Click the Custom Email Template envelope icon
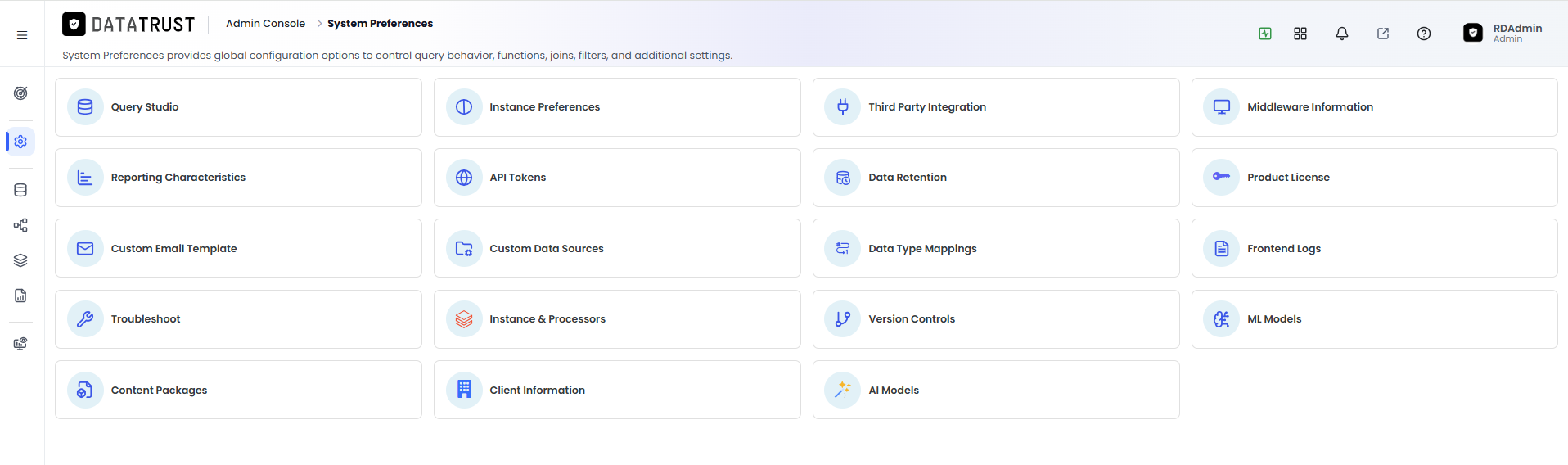 click(x=85, y=249)
